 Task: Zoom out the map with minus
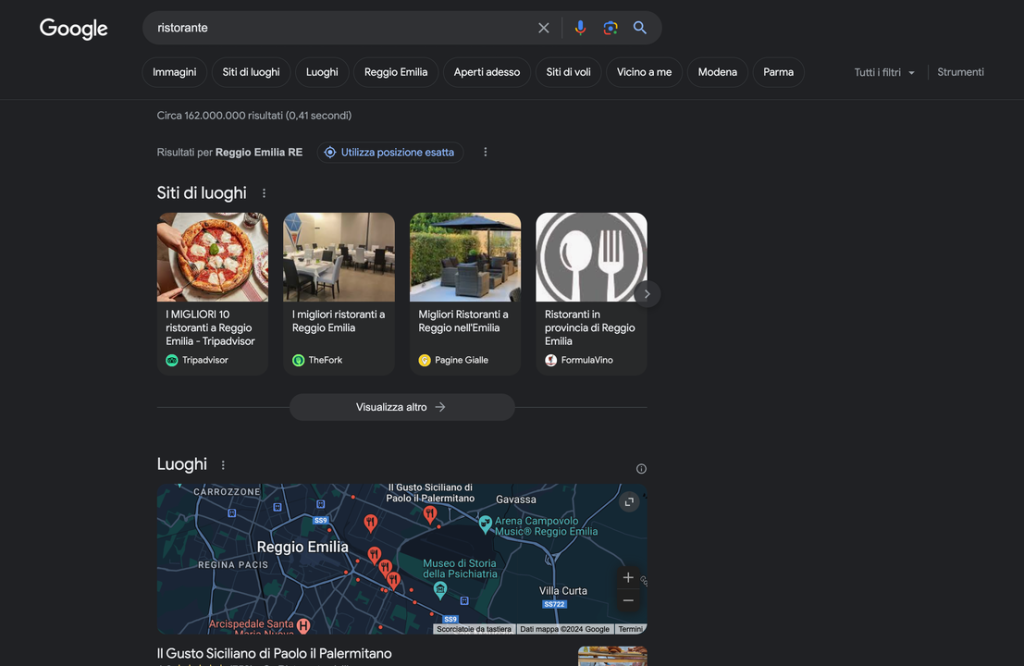click(628, 601)
